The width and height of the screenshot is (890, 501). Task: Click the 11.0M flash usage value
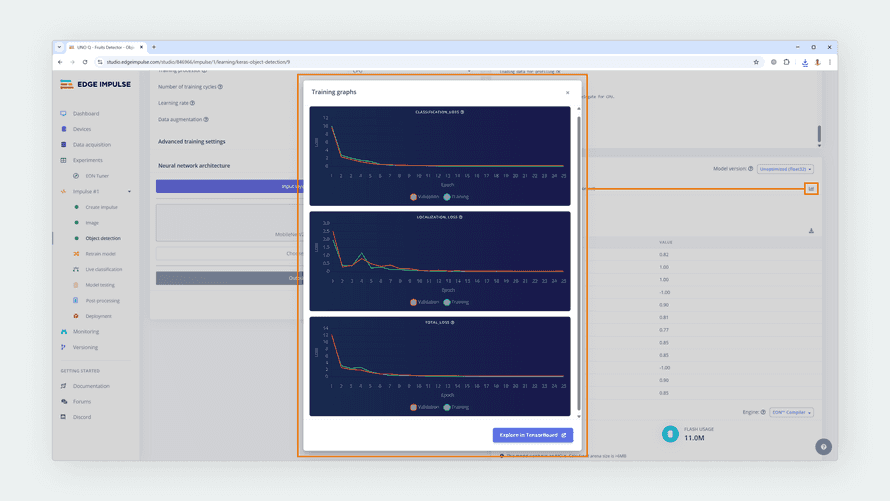tap(694, 438)
